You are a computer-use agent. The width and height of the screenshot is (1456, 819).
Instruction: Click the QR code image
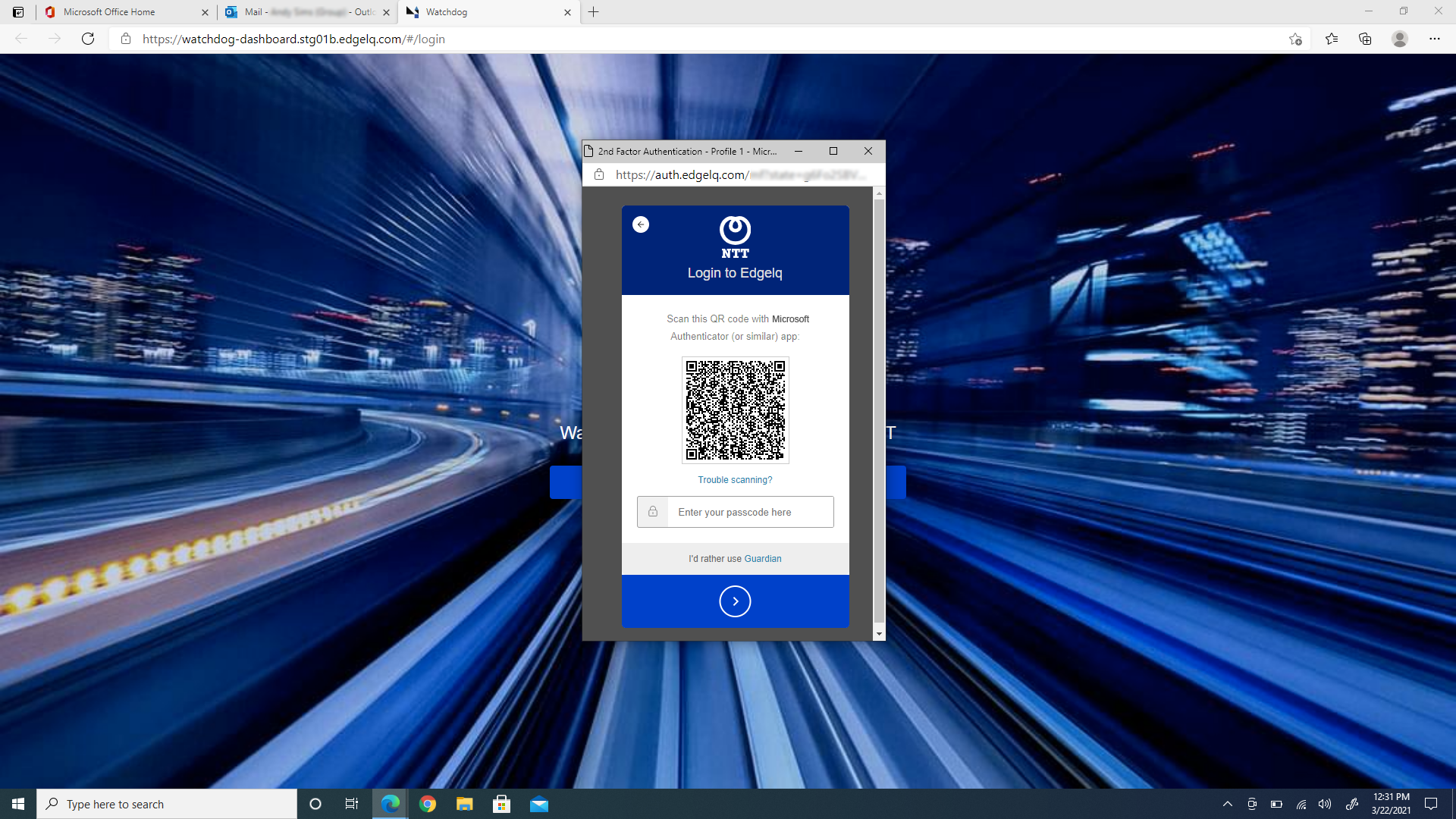(735, 410)
